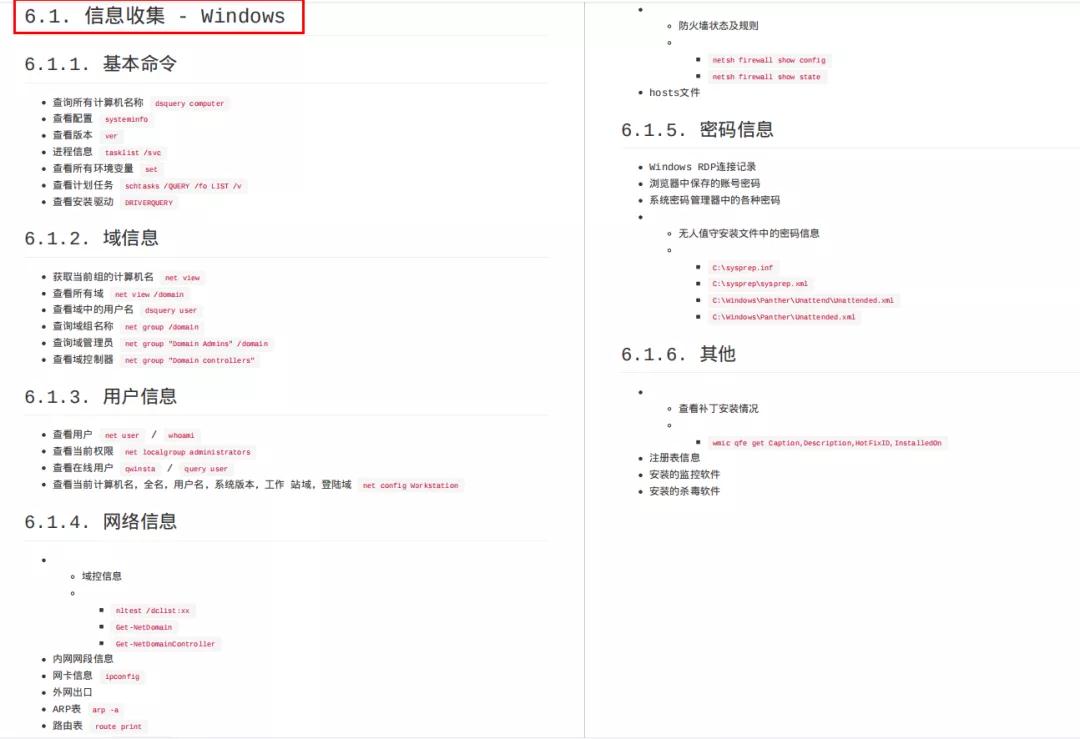
Task: Select the 6.1.1. 基本命令 heading
Action: pos(101,64)
